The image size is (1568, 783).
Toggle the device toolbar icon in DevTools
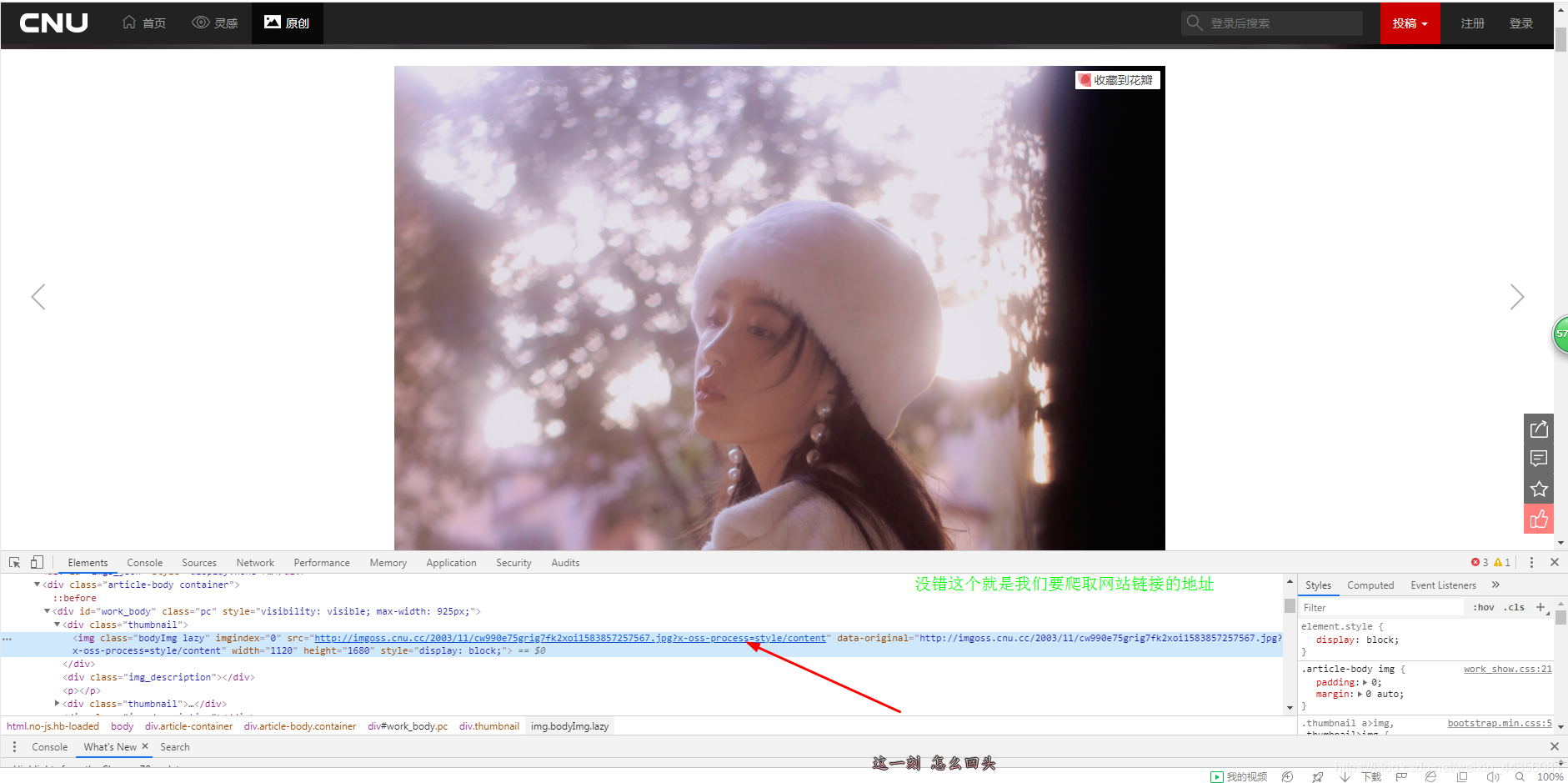[37, 563]
